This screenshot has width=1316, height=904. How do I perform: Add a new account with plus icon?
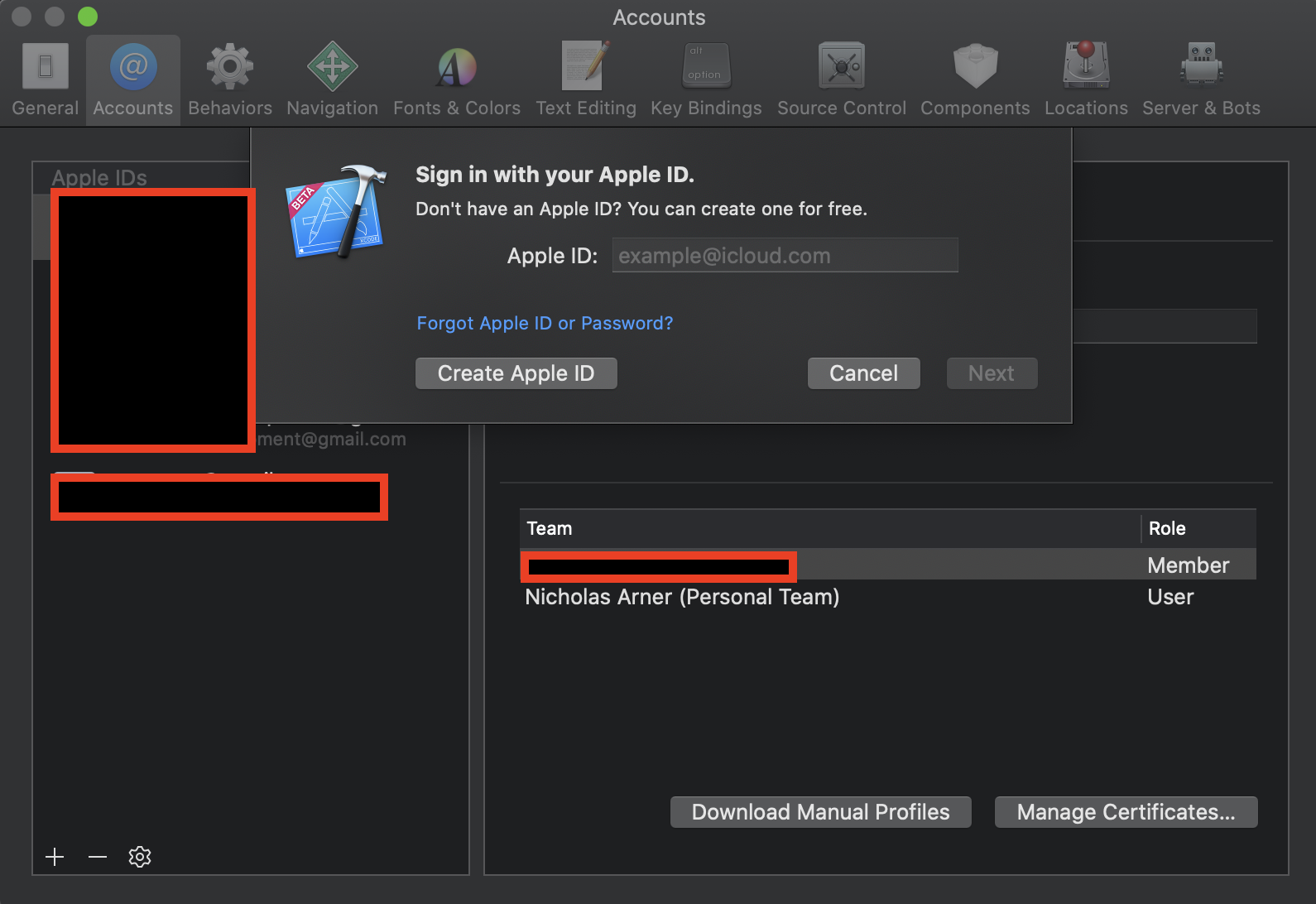pyautogui.click(x=55, y=857)
